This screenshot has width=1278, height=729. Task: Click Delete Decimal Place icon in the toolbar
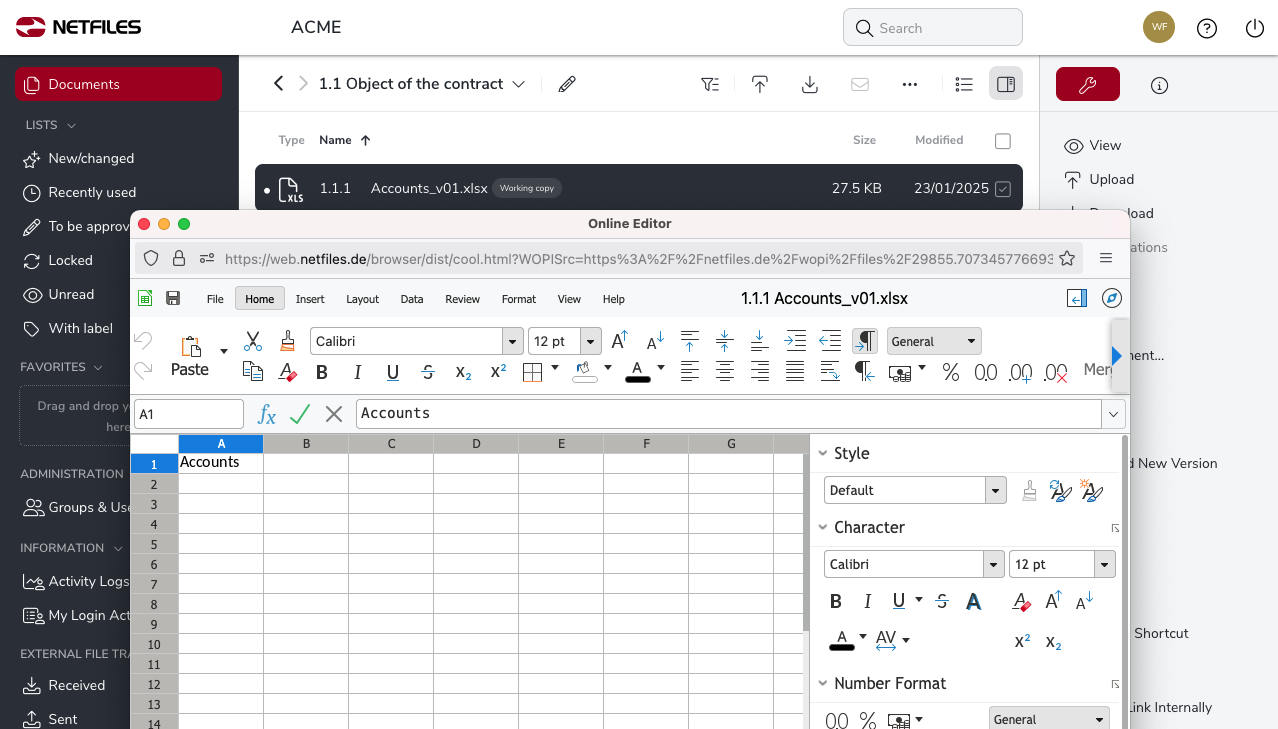point(1055,373)
